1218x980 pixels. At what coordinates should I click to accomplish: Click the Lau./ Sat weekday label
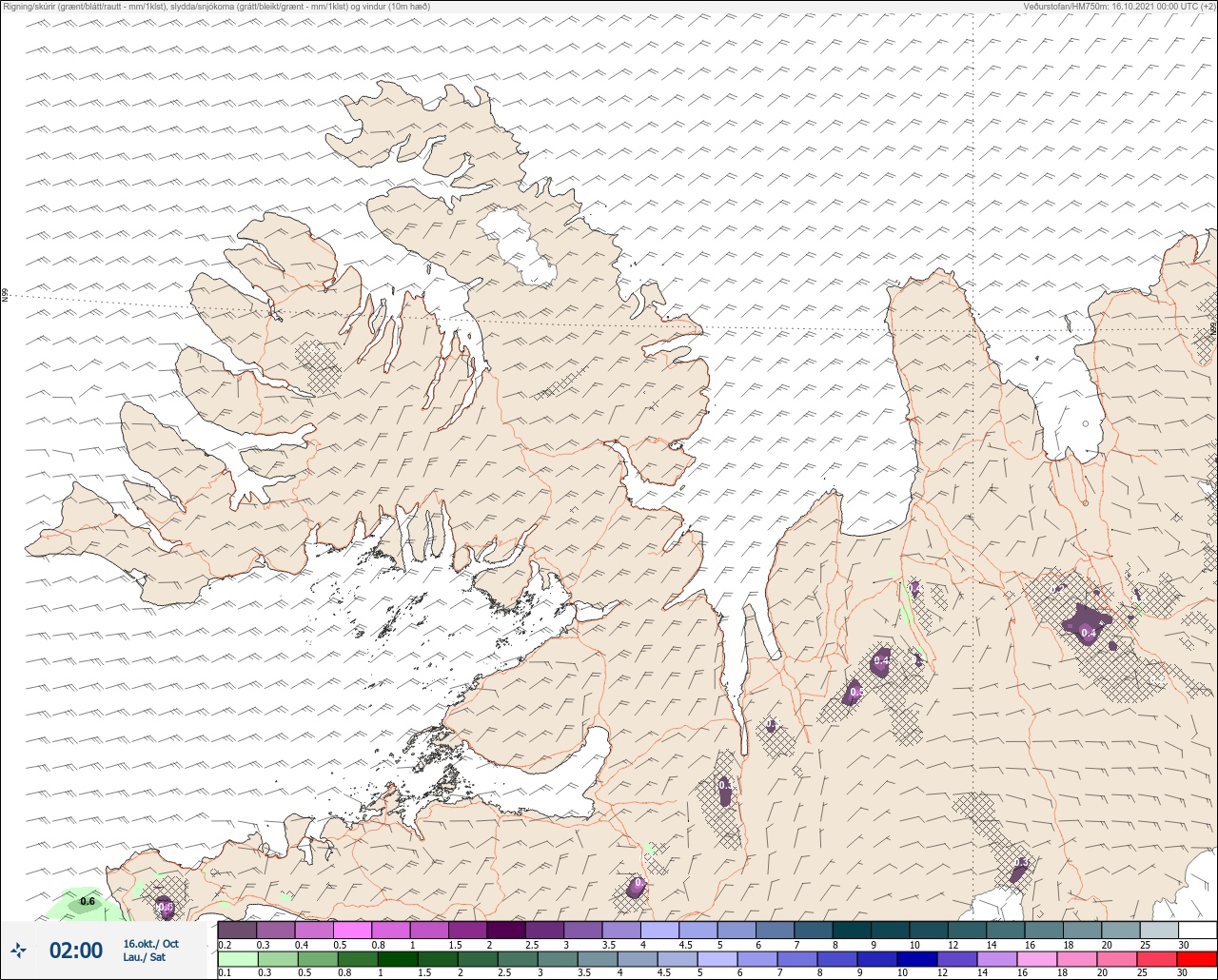coord(145,957)
